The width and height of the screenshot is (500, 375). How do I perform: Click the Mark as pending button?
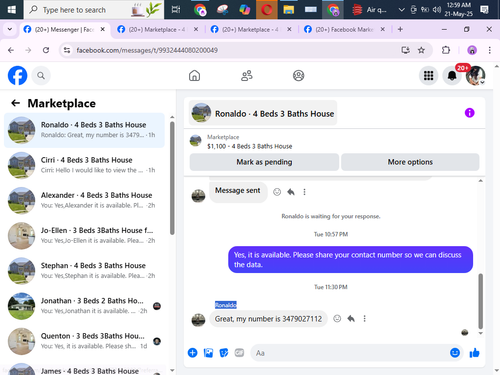264,162
